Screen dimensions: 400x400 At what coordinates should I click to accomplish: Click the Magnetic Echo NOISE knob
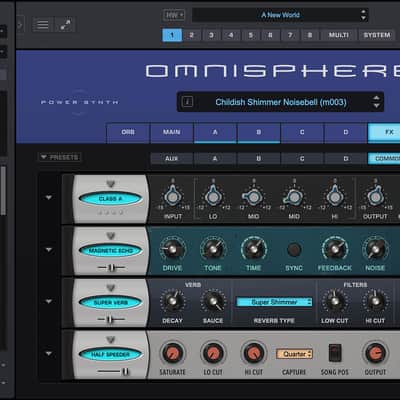[x=375, y=249]
